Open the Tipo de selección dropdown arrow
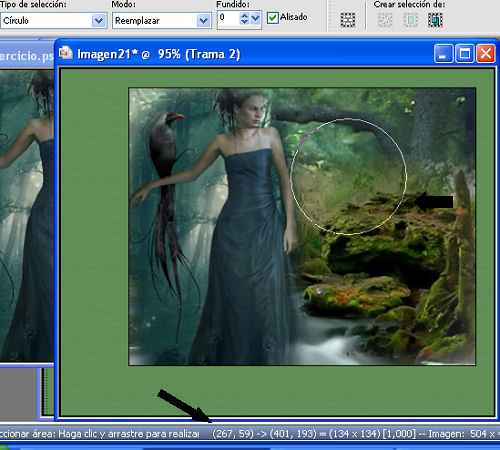 (x=98, y=21)
